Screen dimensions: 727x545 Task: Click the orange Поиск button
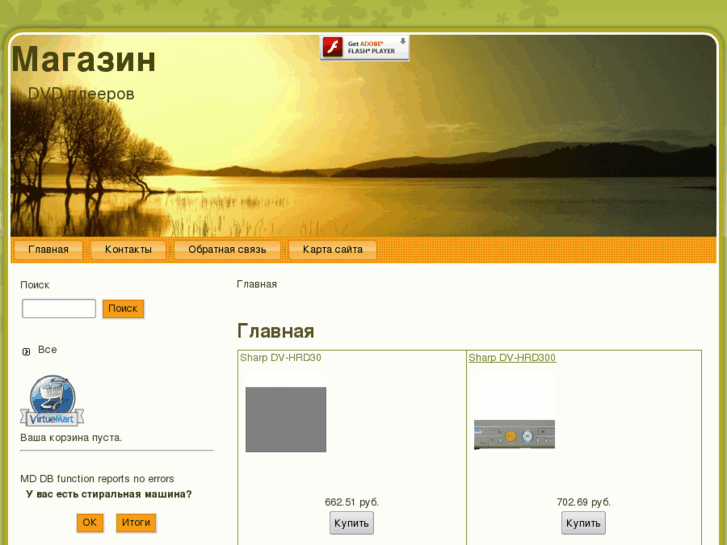click(x=123, y=308)
